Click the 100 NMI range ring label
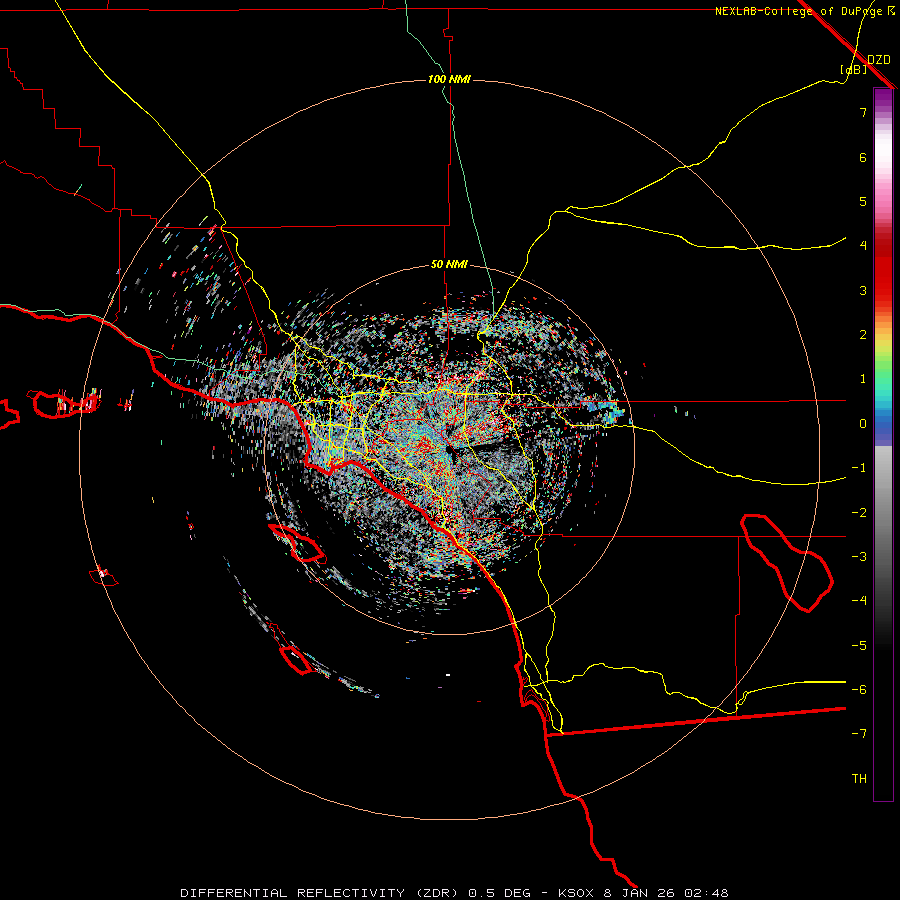Screen dimensions: 900x900 449,79
